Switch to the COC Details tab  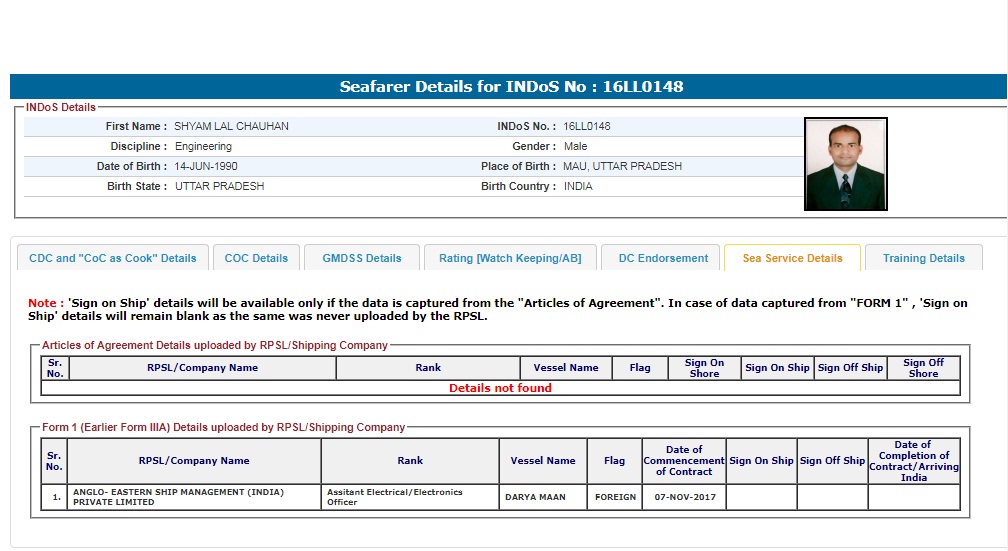pyautogui.click(x=256, y=258)
